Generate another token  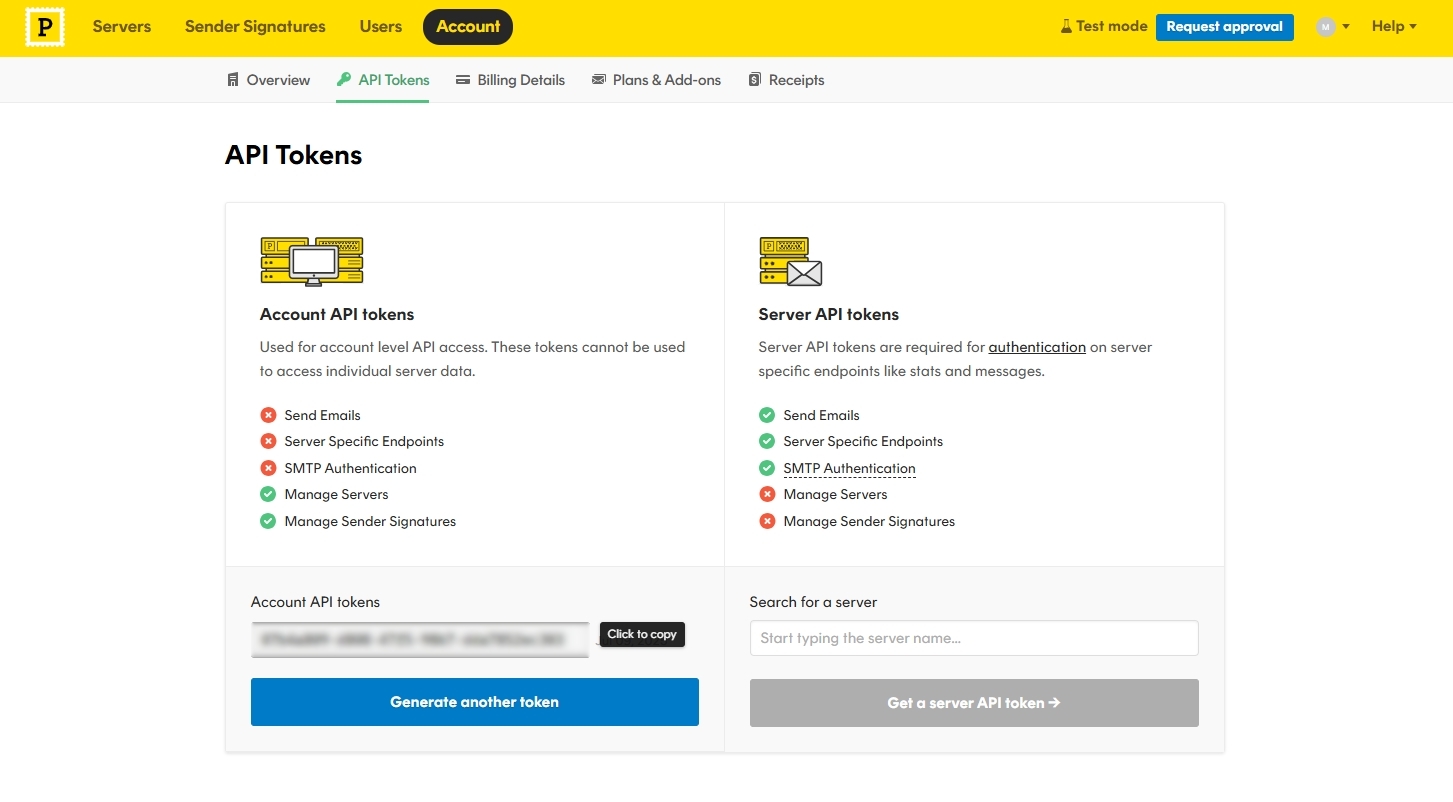[475, 702]
